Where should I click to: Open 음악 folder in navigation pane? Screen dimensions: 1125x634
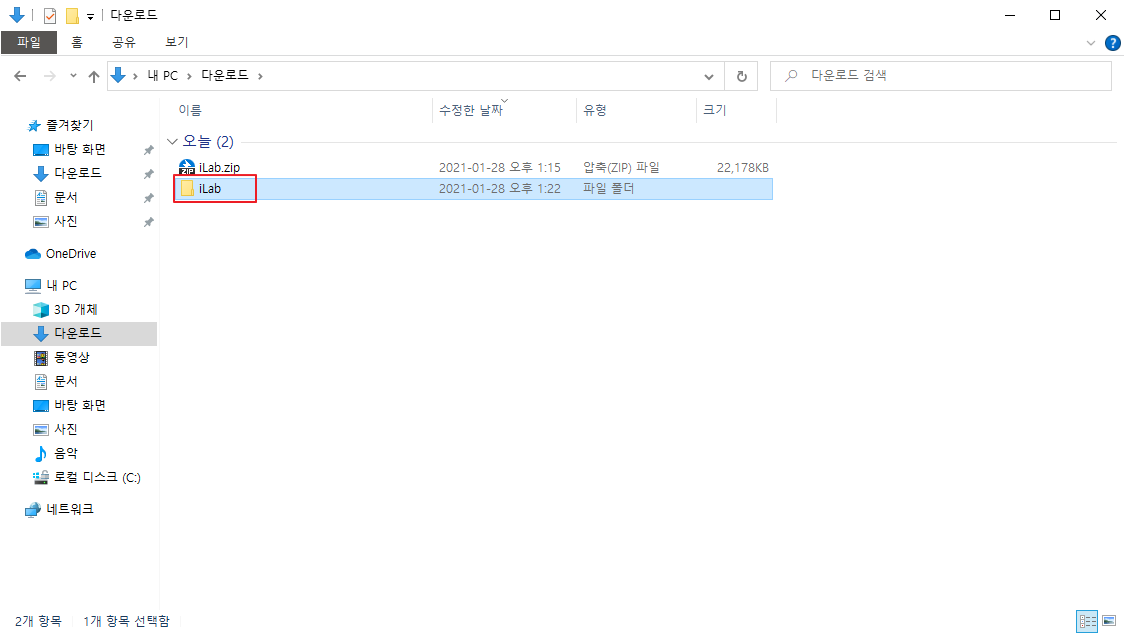65,453
